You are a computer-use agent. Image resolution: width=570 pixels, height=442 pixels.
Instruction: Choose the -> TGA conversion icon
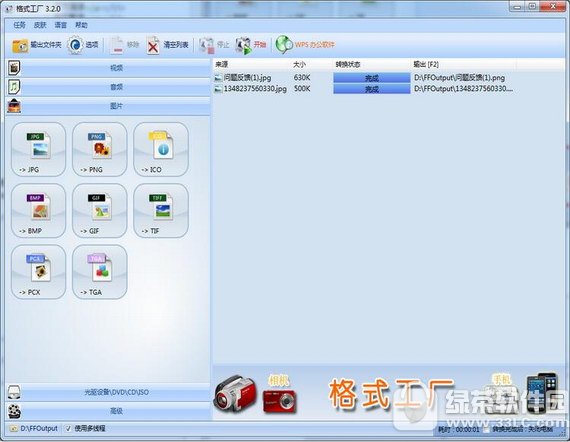coord(100,272)
